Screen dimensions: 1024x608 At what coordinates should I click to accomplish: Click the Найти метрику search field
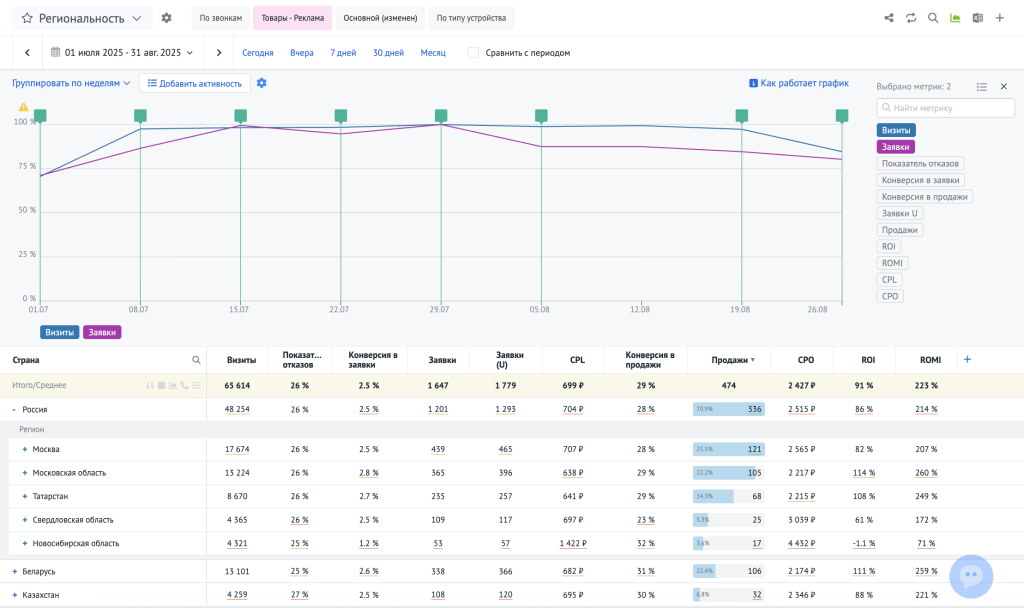(x=945, y=108)
